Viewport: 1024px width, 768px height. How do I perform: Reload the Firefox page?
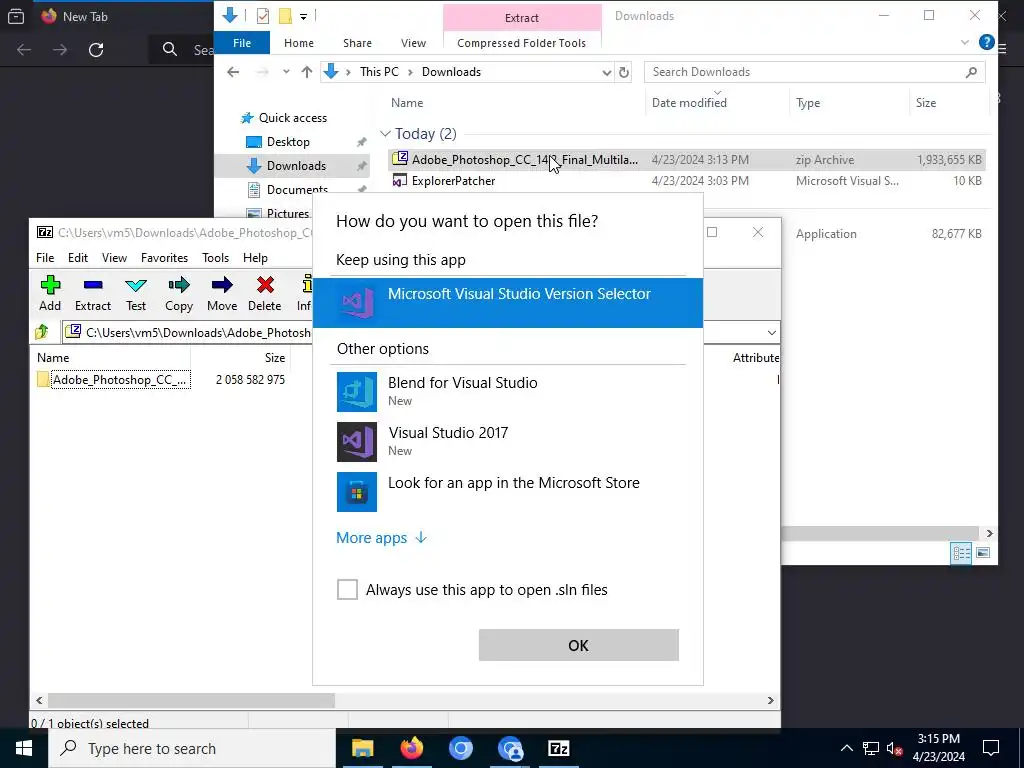coord(96,50)
